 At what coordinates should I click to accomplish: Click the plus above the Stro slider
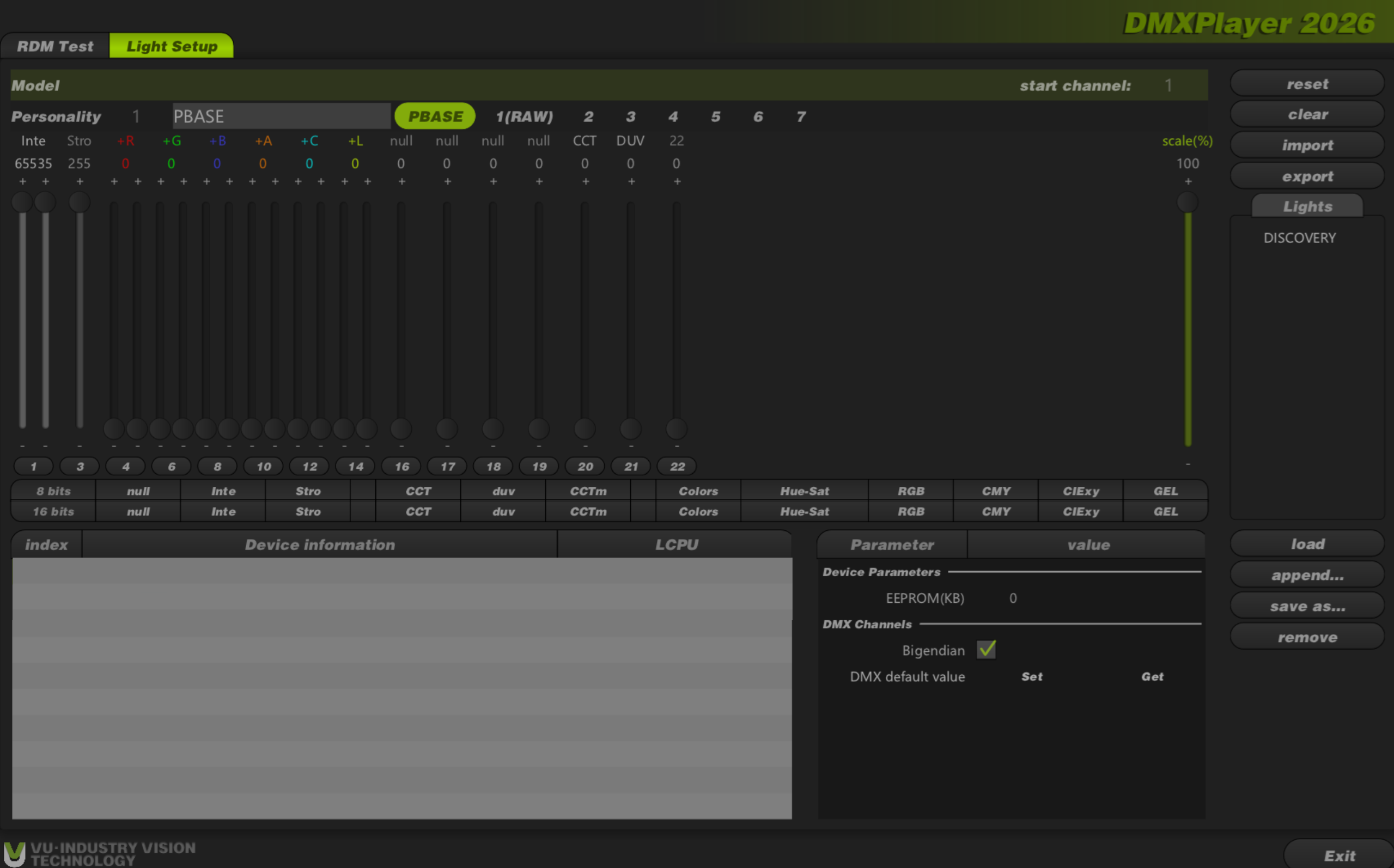(x=80, y=181)
